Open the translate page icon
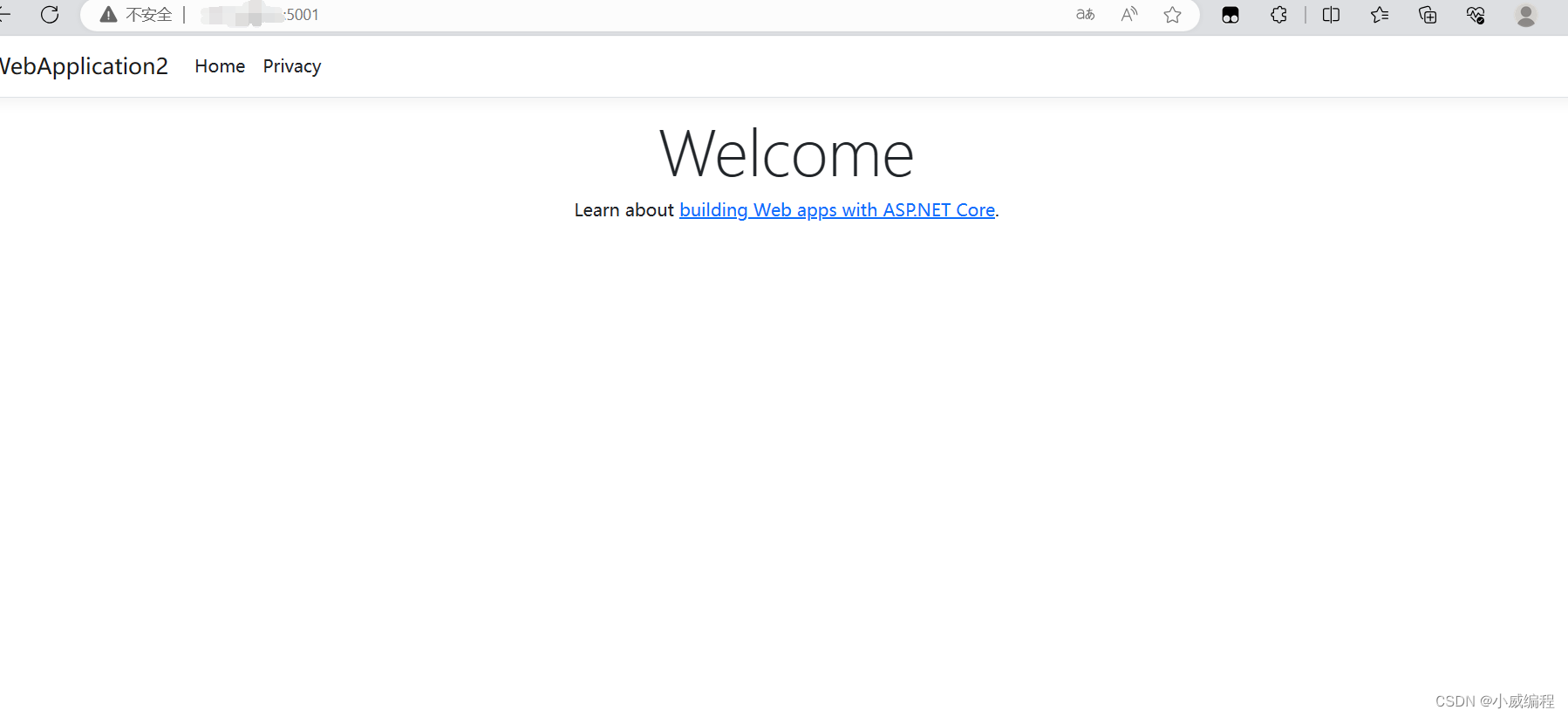 click(1085, 15)
